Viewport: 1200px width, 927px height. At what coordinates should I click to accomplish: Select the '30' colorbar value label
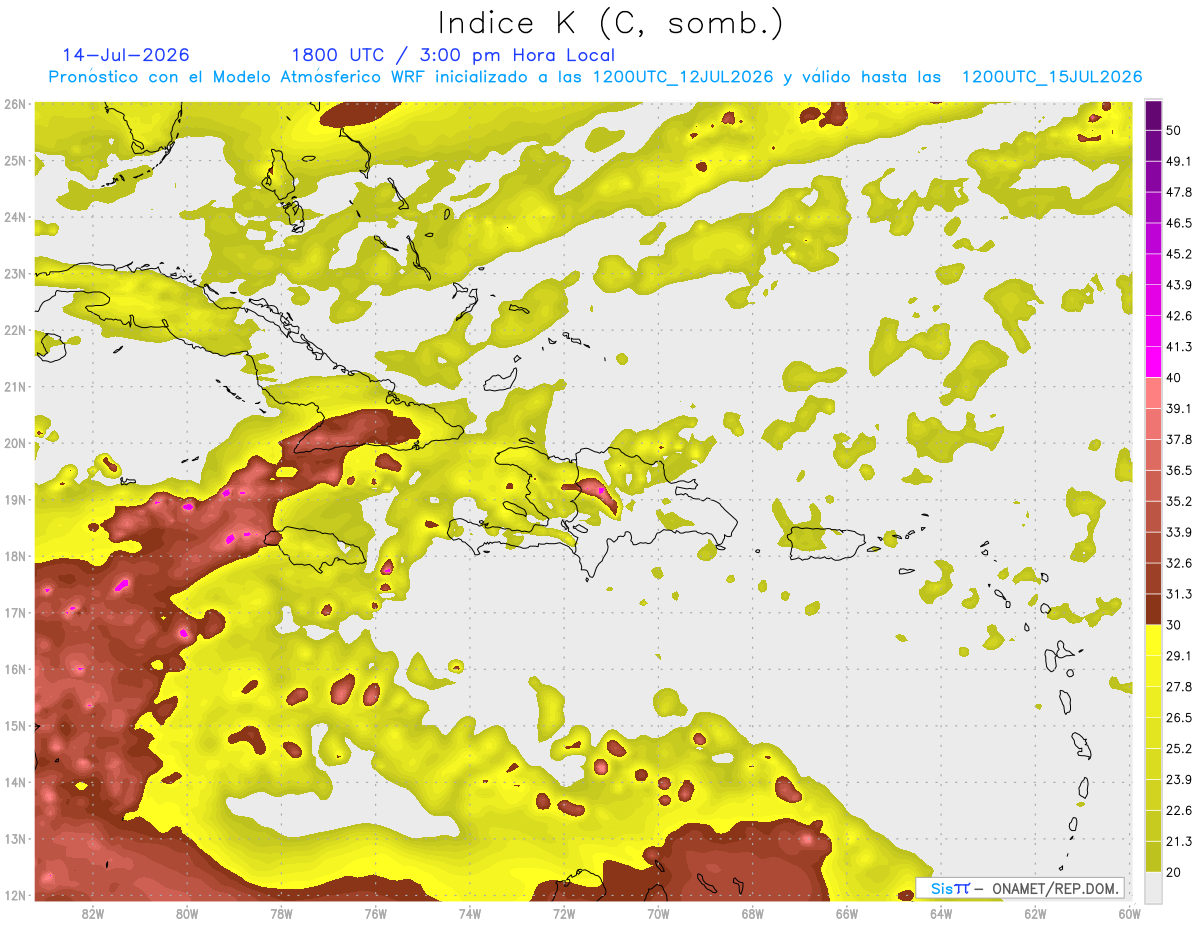pyautogui.click(x=1174, y=625)
